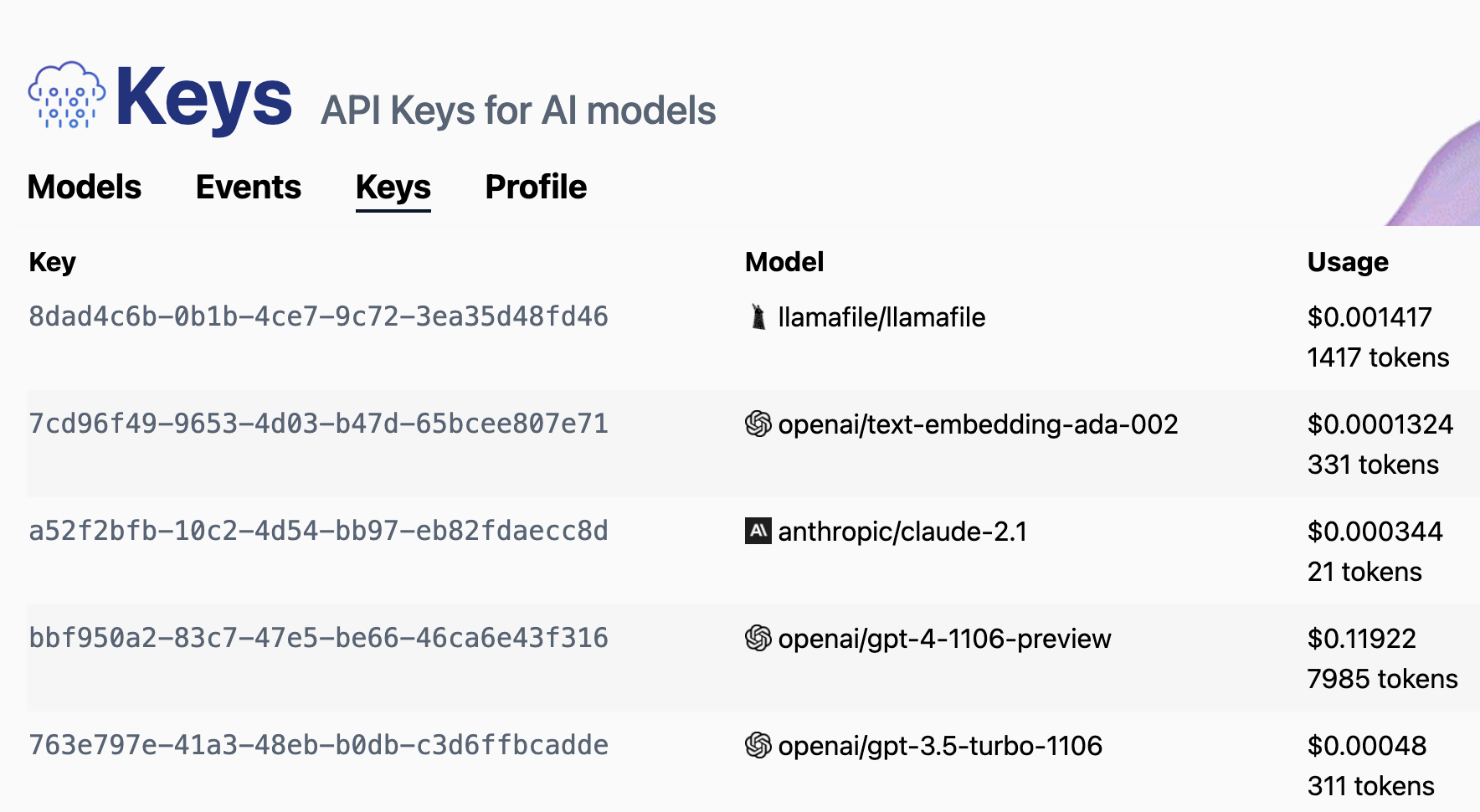This screenshot has height=812, width=1480.
Task: Switch to the Models tab
Action: [x=84, y=188]
